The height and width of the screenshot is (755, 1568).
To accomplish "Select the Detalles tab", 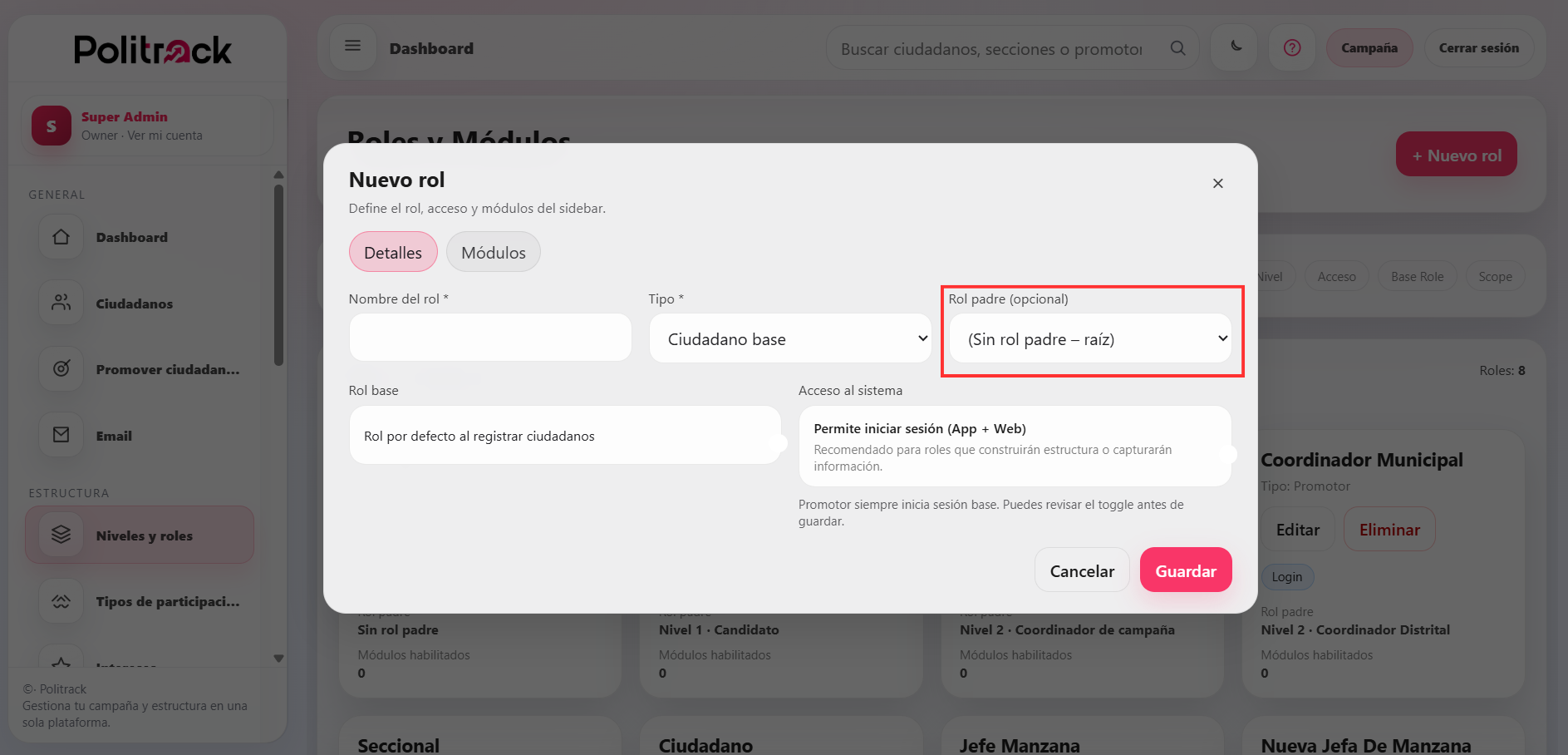I will point(392,251).
